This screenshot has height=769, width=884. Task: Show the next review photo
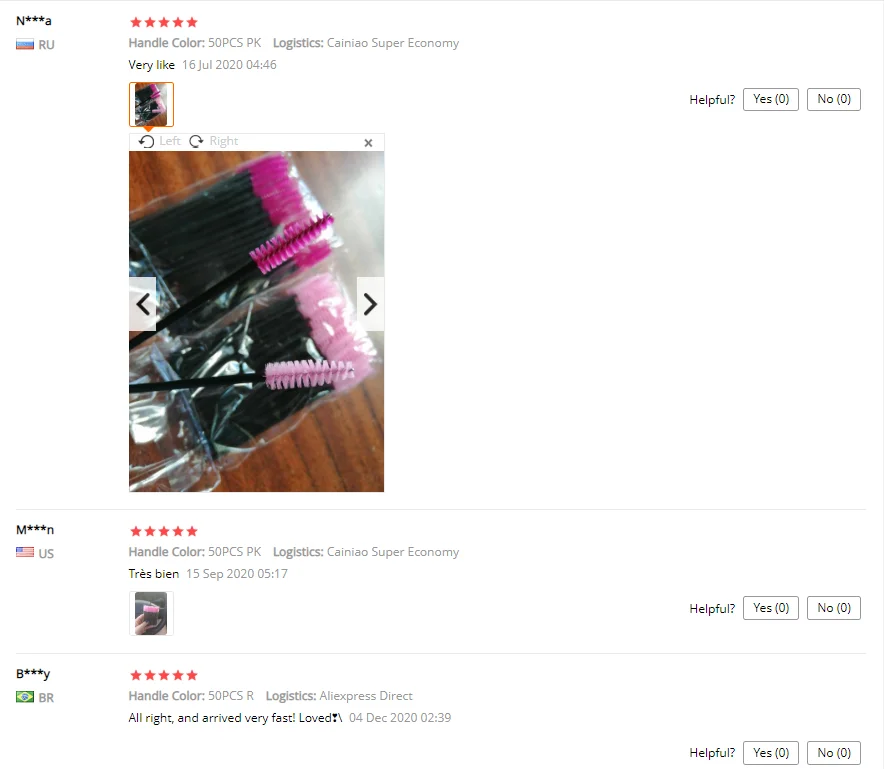click(x=370, y=304)
